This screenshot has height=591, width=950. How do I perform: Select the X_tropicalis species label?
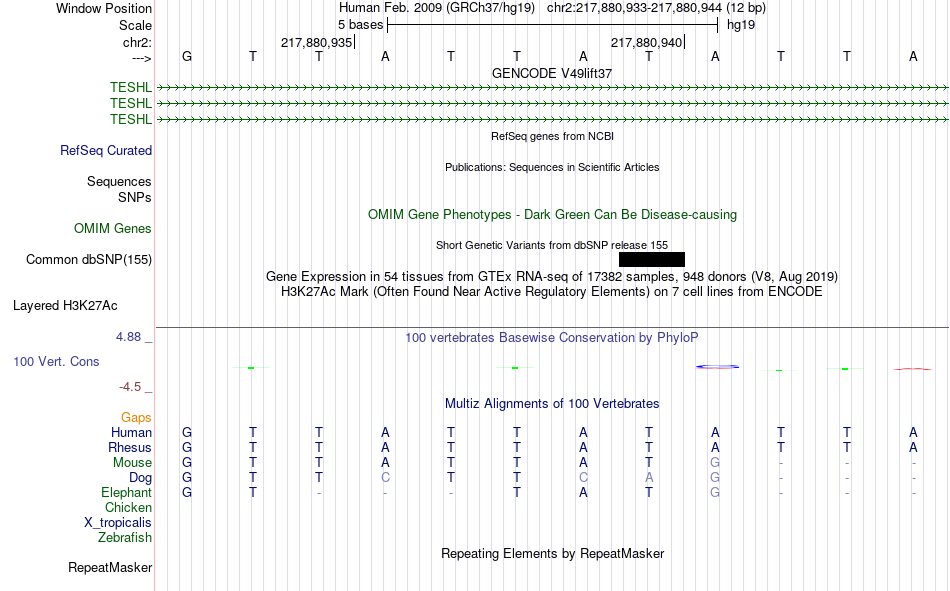tap(118, 523)
